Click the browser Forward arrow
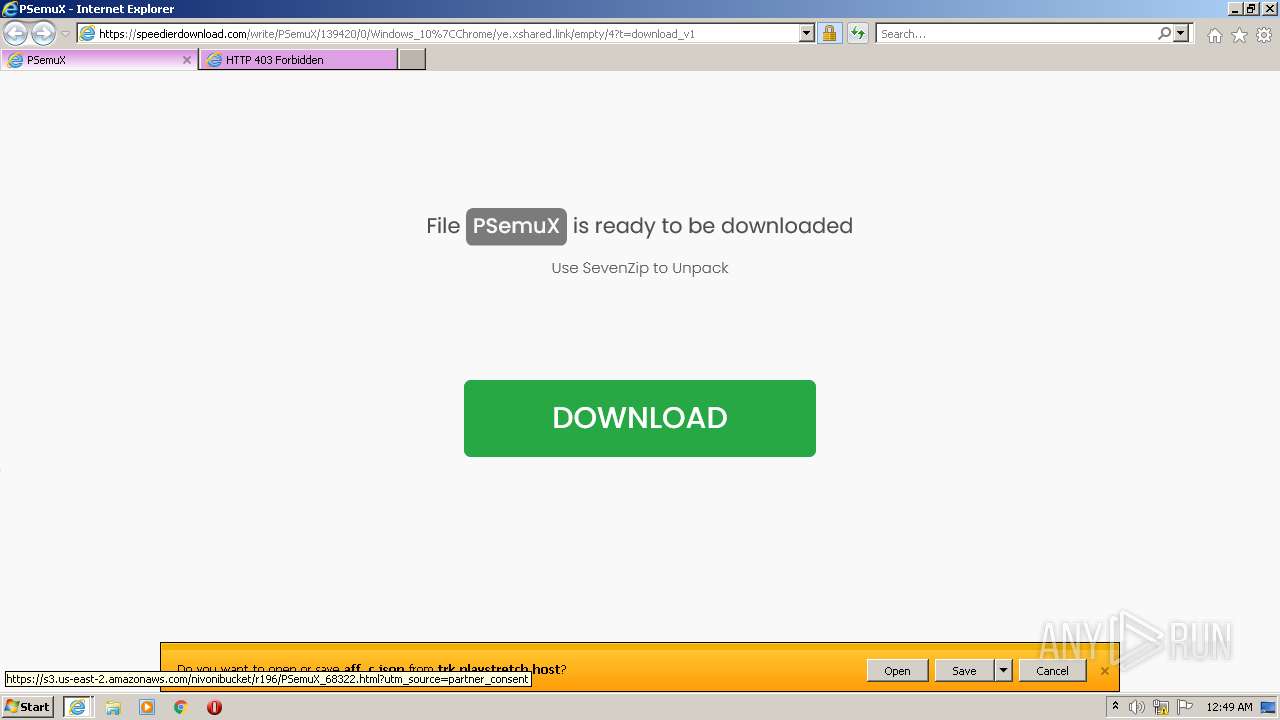 tap(43, 34)
